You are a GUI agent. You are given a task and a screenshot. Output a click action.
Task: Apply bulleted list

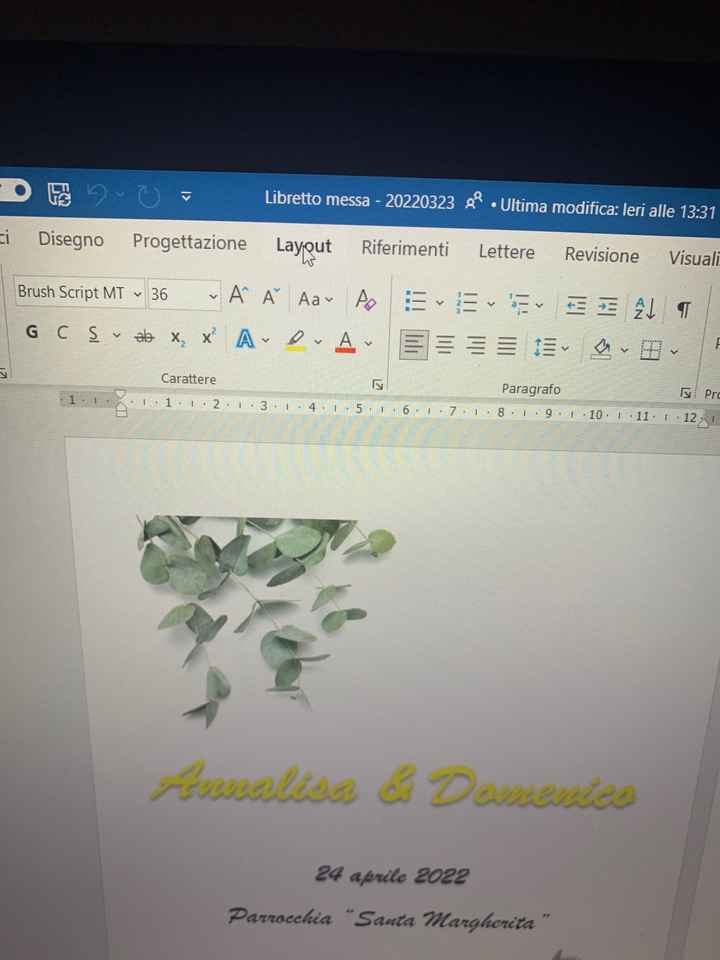tap(416, 301)
